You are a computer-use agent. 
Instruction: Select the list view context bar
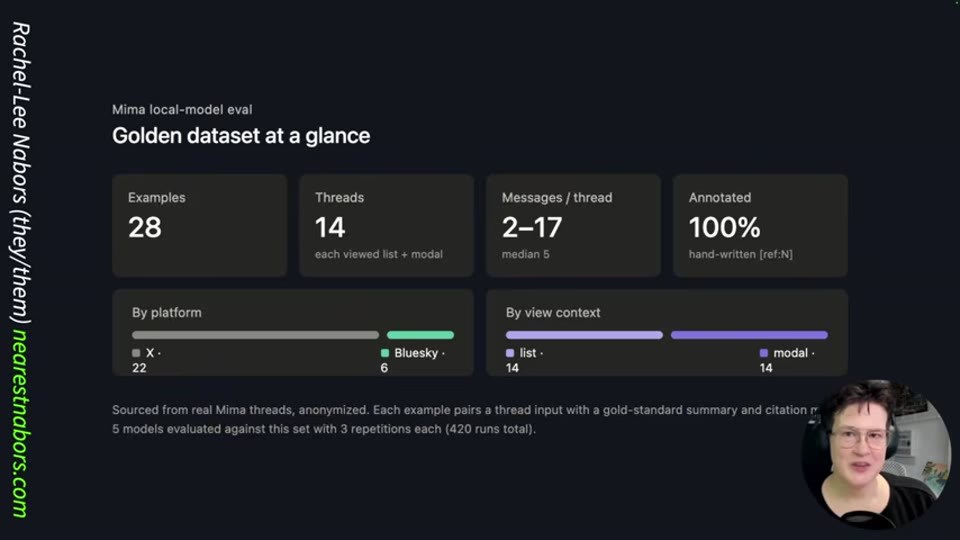[x=584, y=335]
